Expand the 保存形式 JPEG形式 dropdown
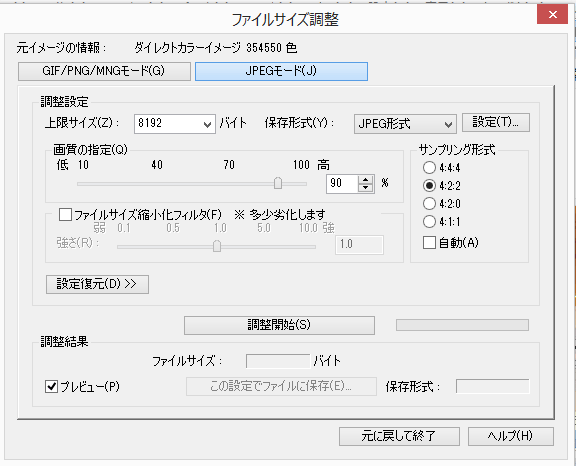Screen dimensions: 576x466 point(405,124)
